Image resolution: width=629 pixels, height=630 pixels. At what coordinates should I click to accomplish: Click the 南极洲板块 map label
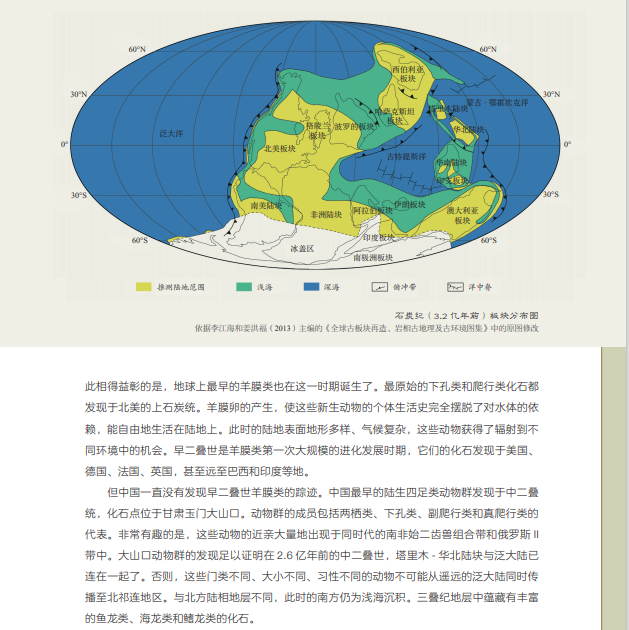[x=373, y=258]
